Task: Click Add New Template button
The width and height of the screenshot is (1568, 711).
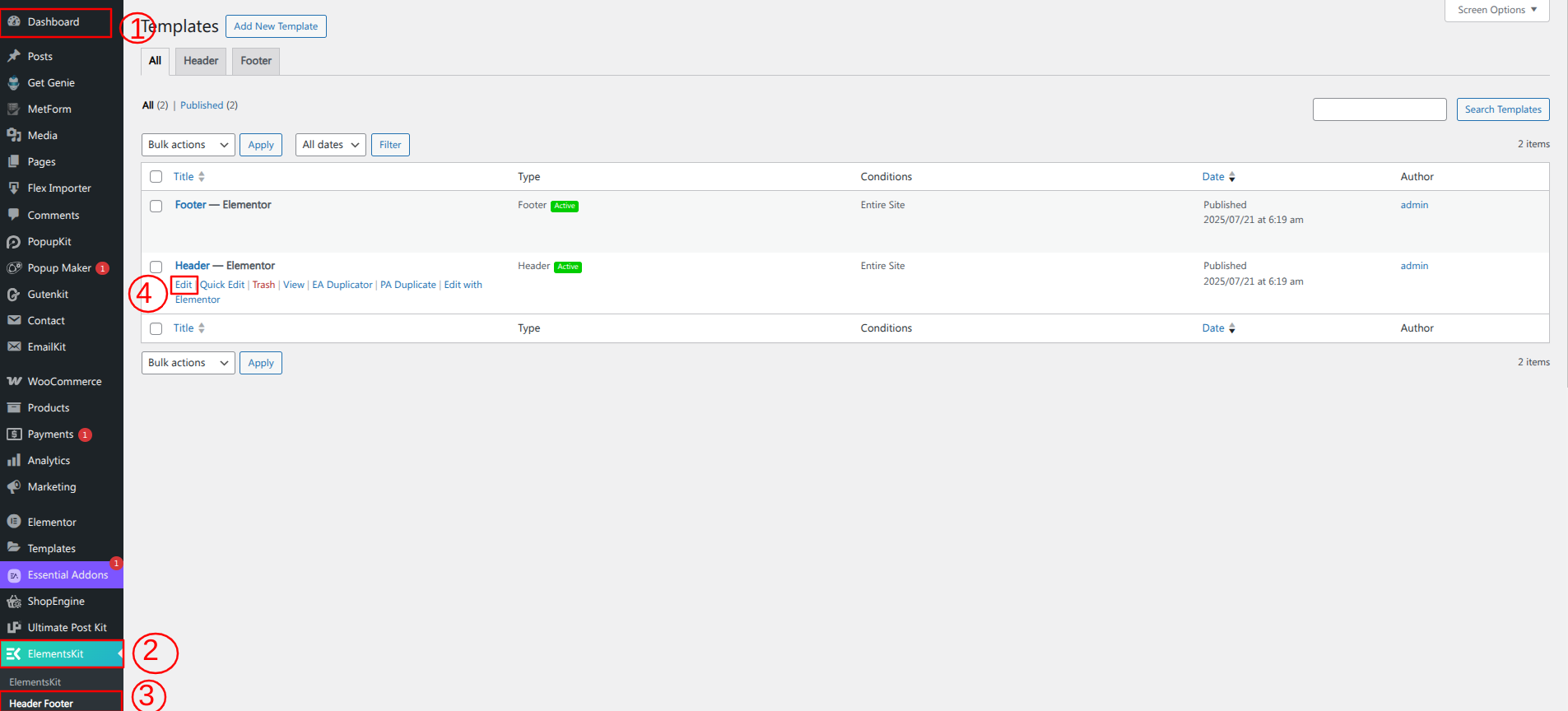Action: [x=276, y=26]
